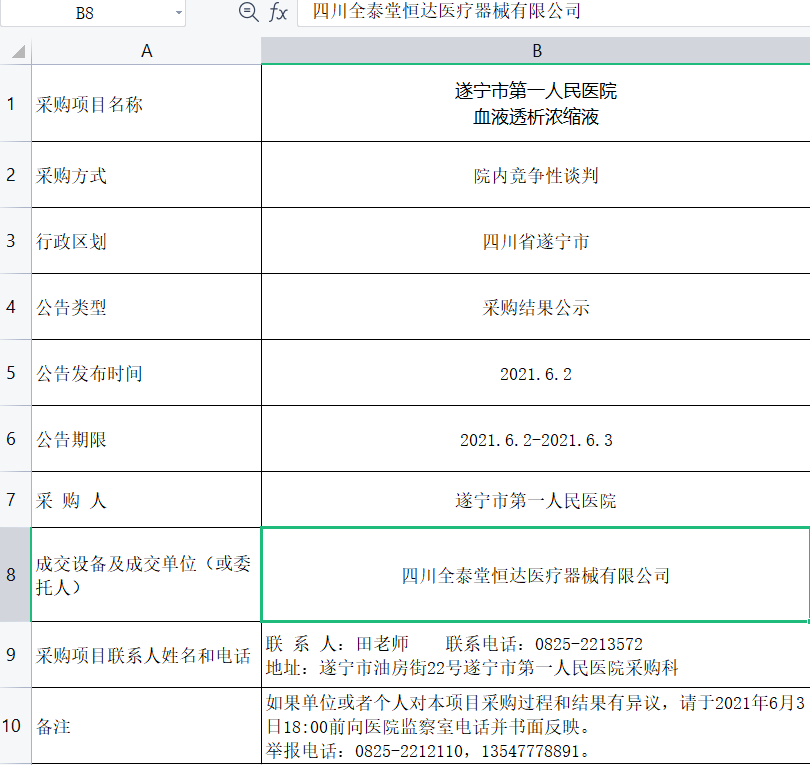810x765 pixels.
Task: Select row 1 header
Action: click(x=15, y=103)
